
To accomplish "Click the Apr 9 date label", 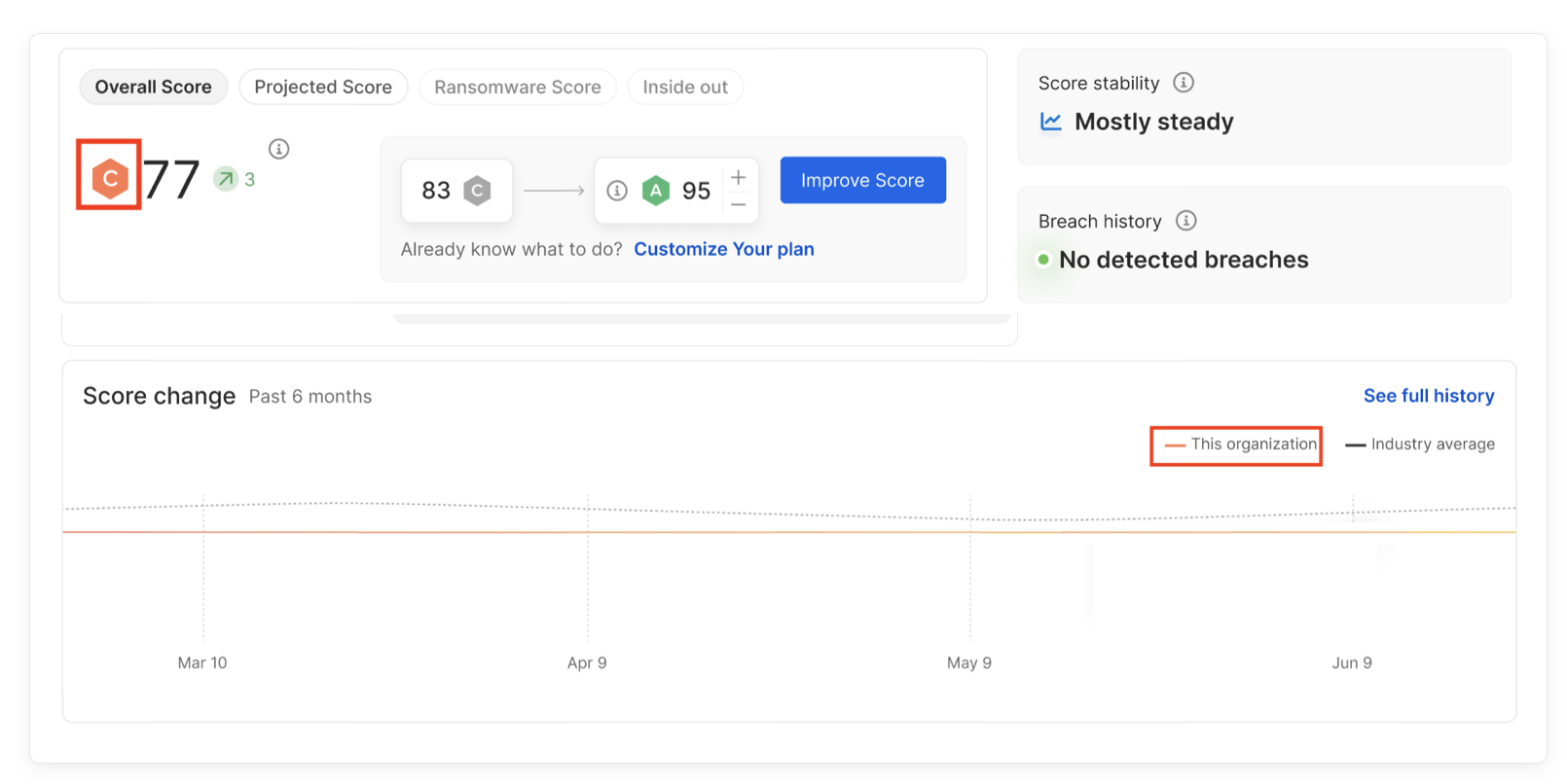I will (x=587, y=662).
